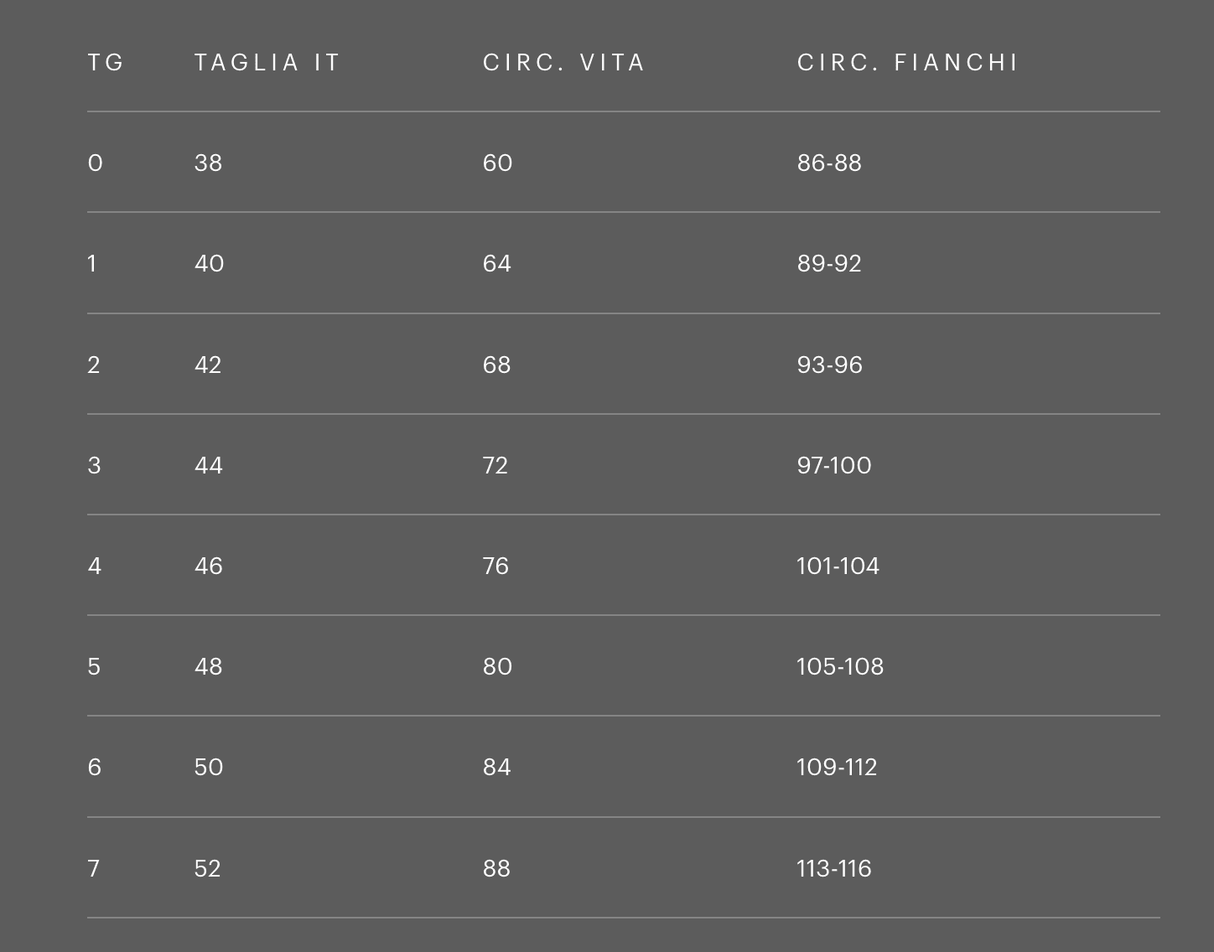Select the Italian size 38 cell

click(x=208, y=163)
